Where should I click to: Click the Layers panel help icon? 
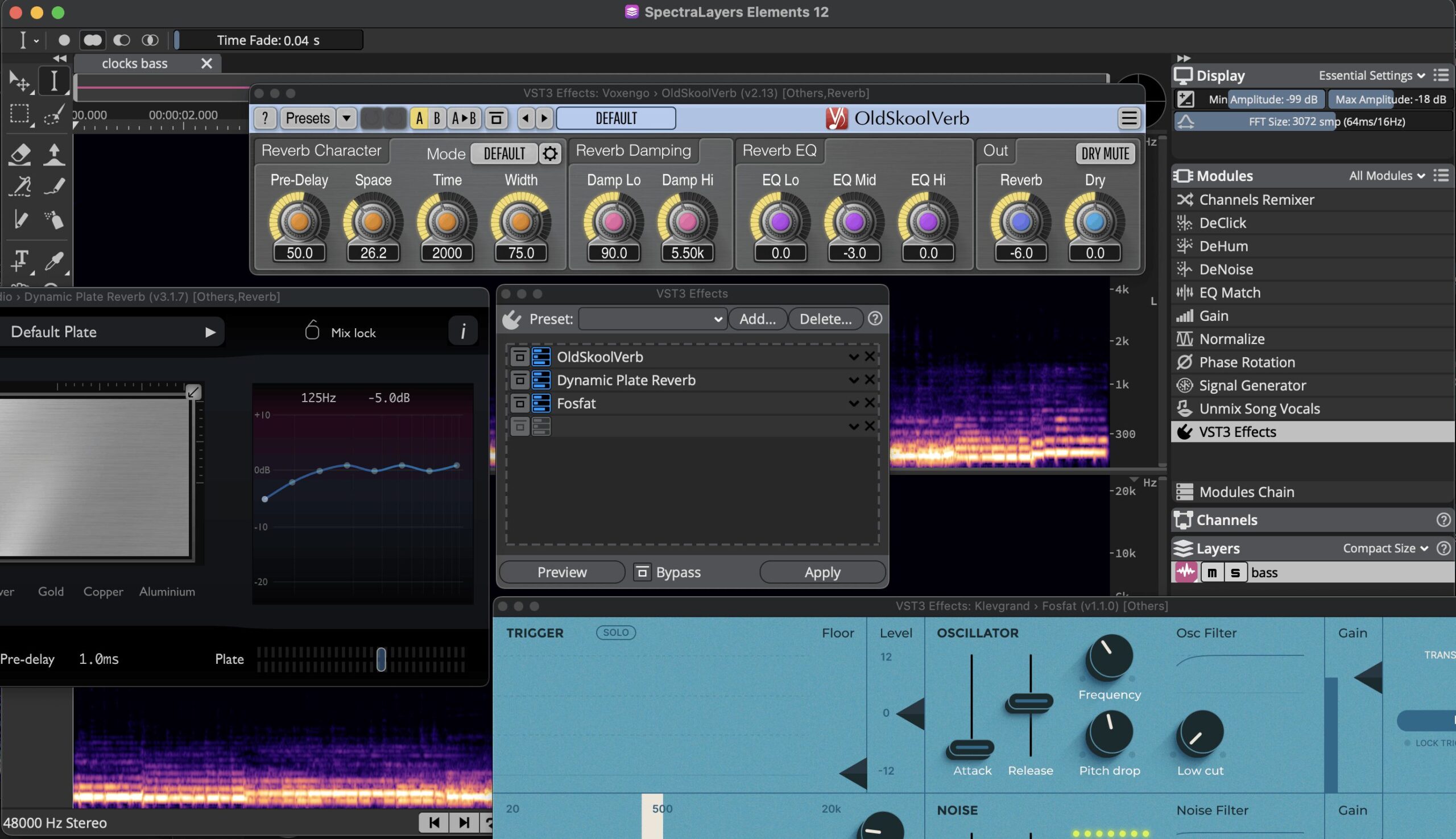pos(1443,548)
